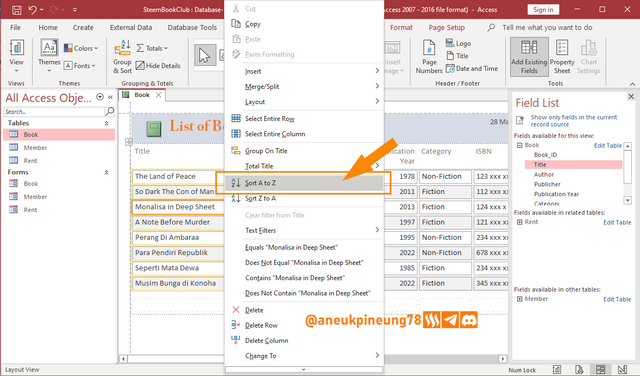The image size is (640, 376).
Task: Click Edit Table link next to Member
Action: pos(617,299)
